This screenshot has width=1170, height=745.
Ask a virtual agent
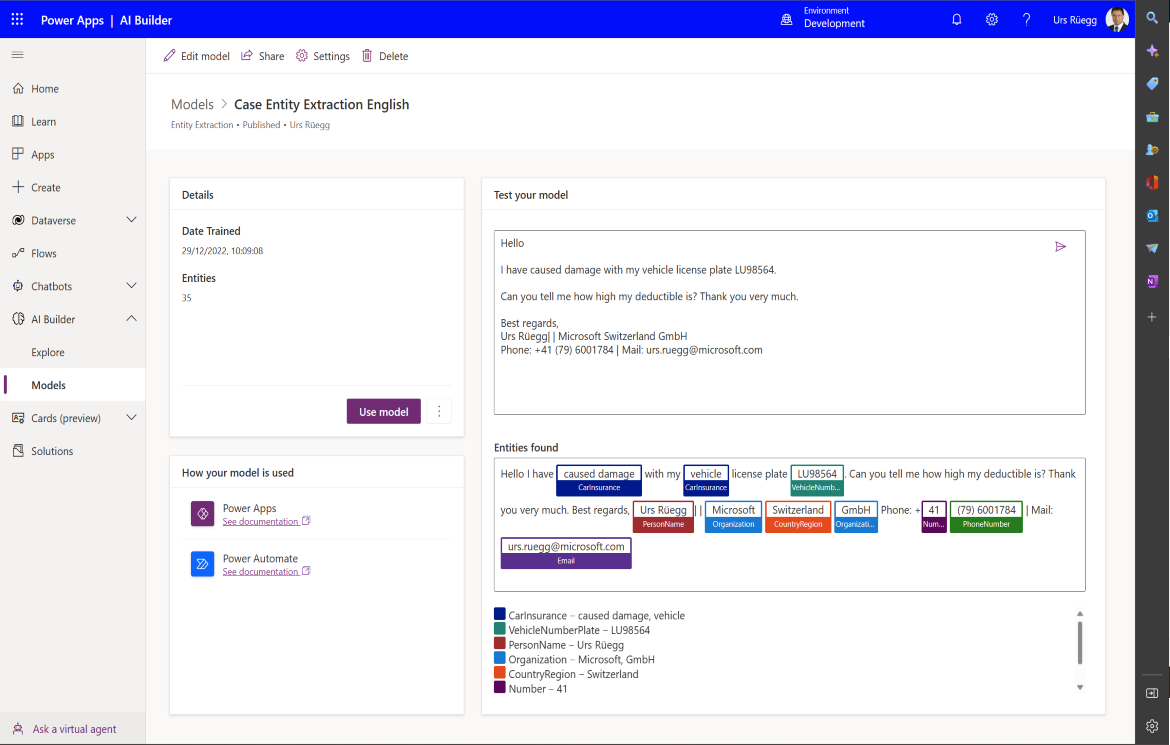73,729
